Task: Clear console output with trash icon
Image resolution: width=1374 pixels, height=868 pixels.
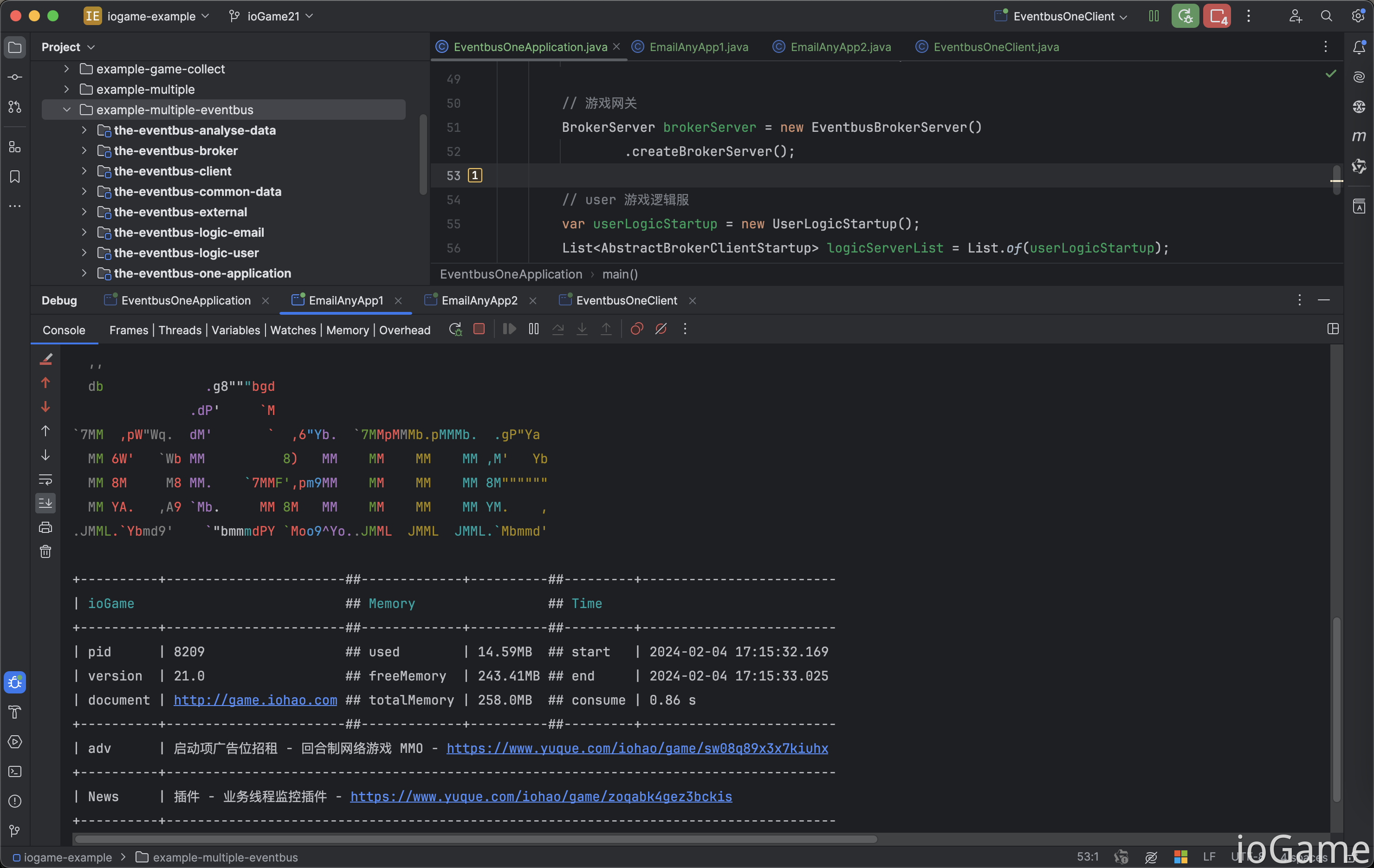Action: coord(45,551)
